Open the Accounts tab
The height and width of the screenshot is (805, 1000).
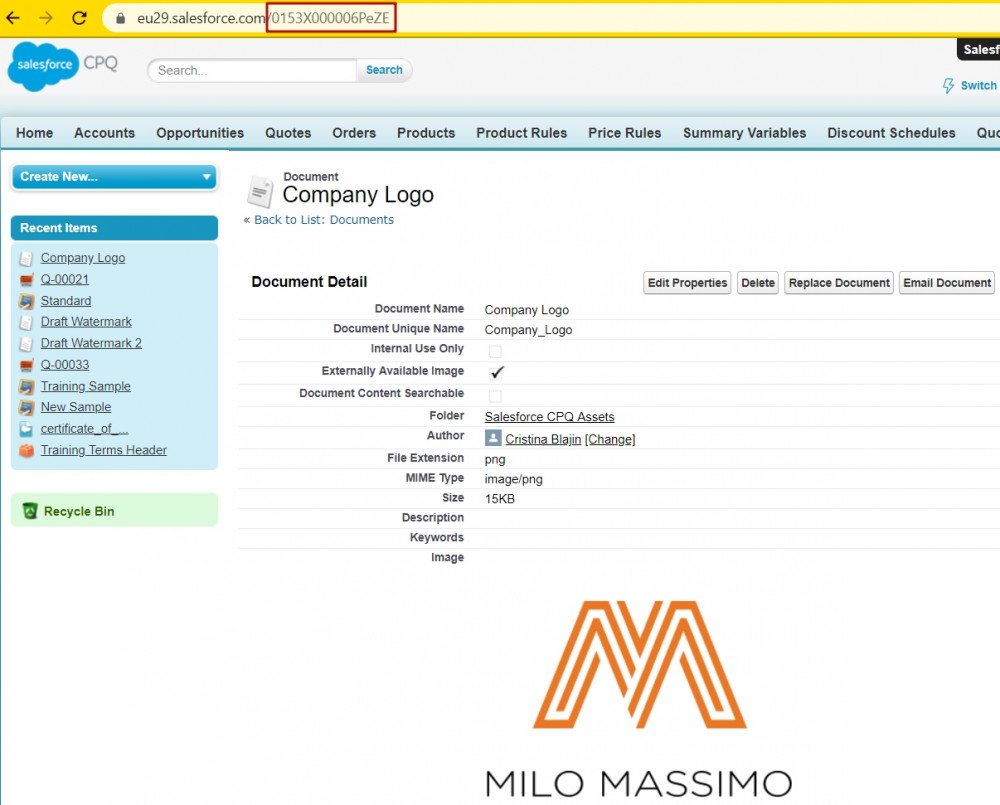(x=105, y=133)
